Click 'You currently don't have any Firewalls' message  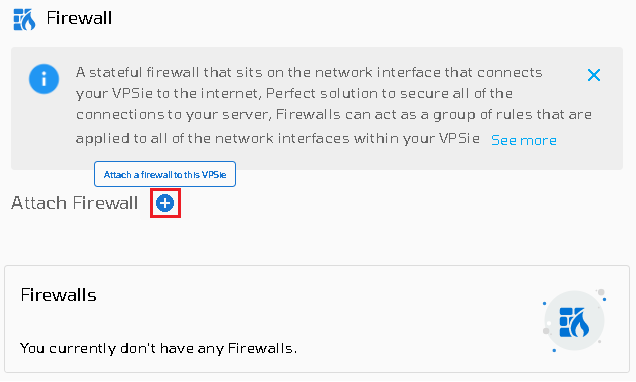point(158,348)
